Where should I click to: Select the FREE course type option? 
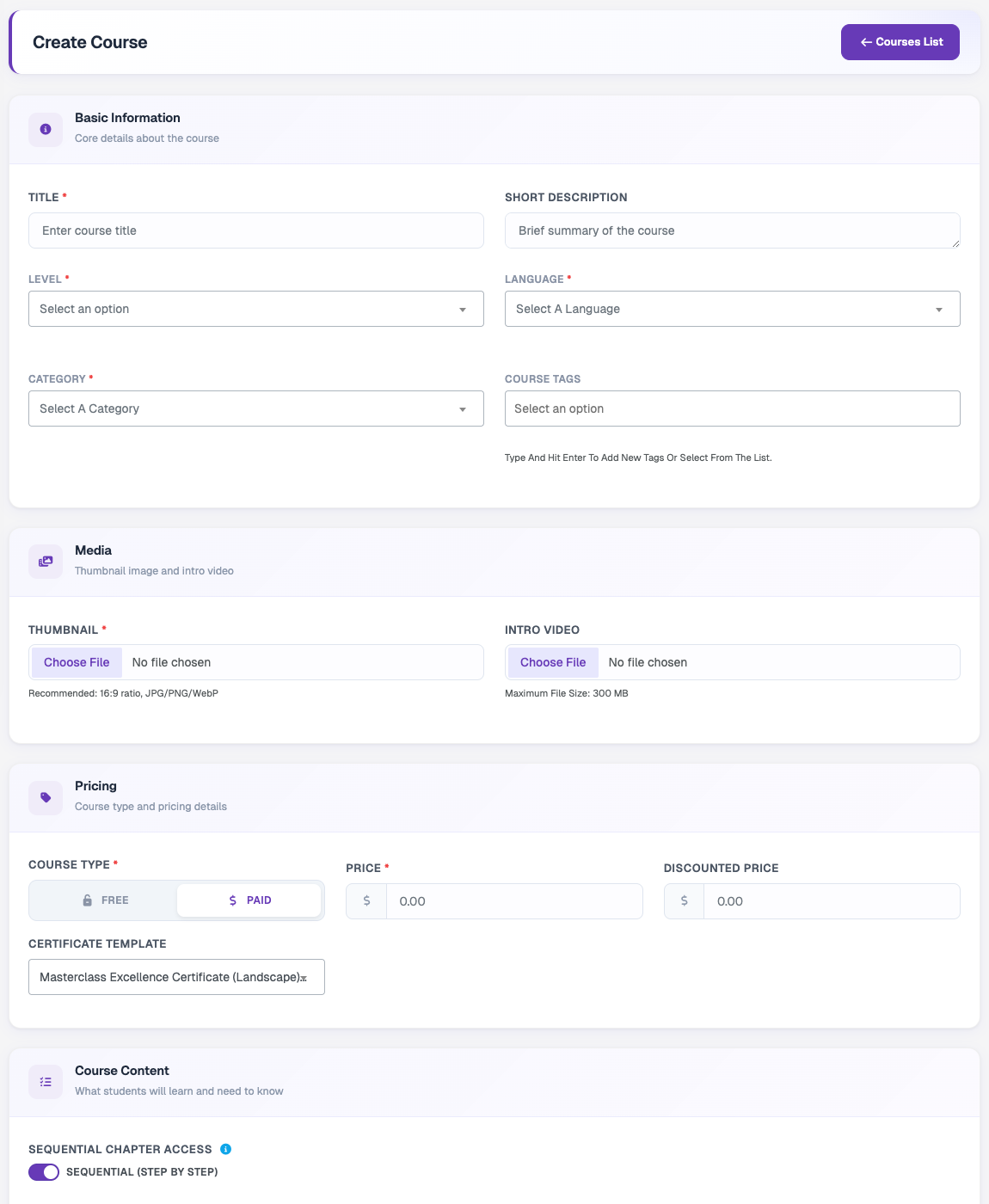pos(105,900)
